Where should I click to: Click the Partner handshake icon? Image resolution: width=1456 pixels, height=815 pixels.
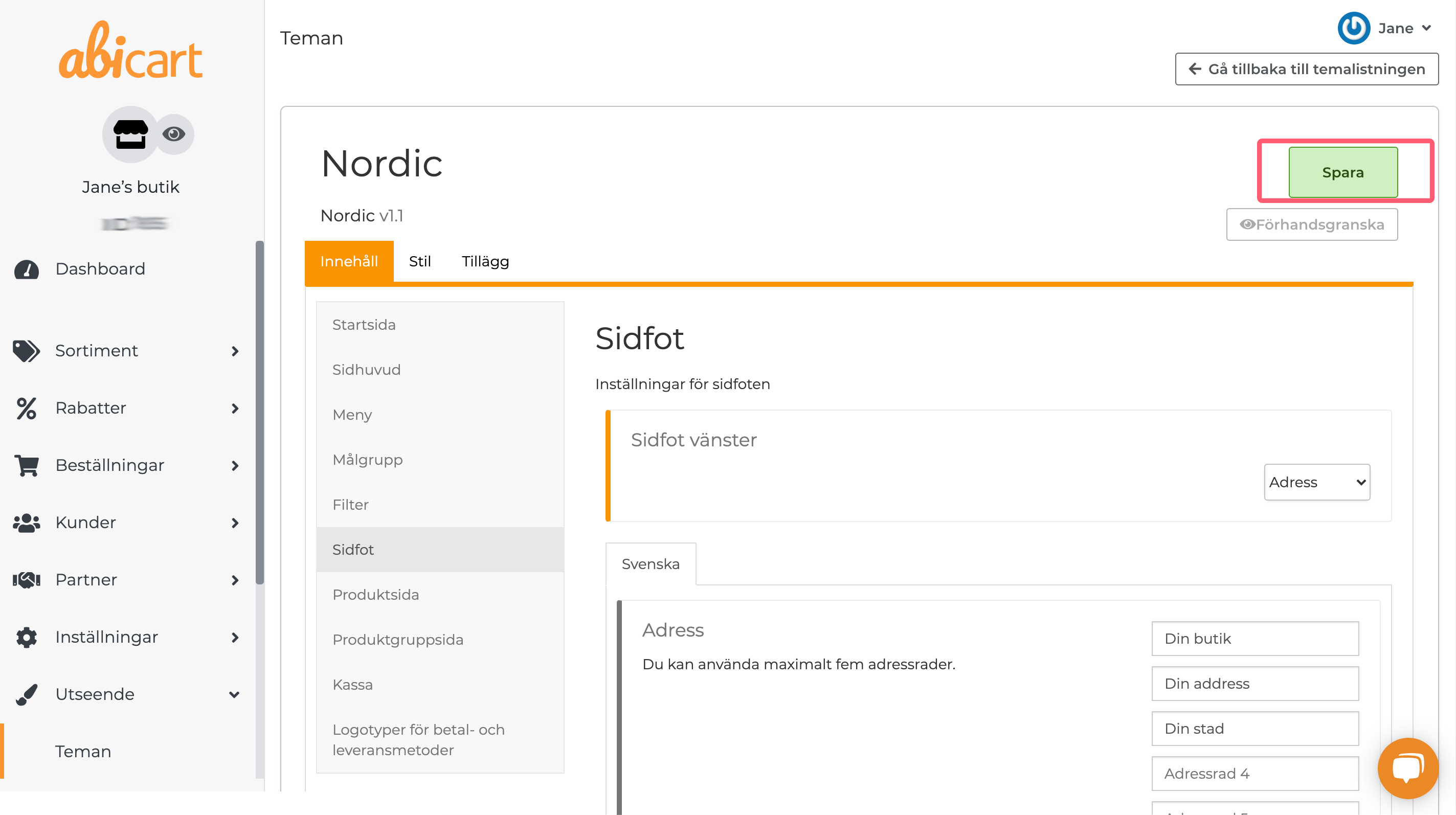(x=26, y=580)
